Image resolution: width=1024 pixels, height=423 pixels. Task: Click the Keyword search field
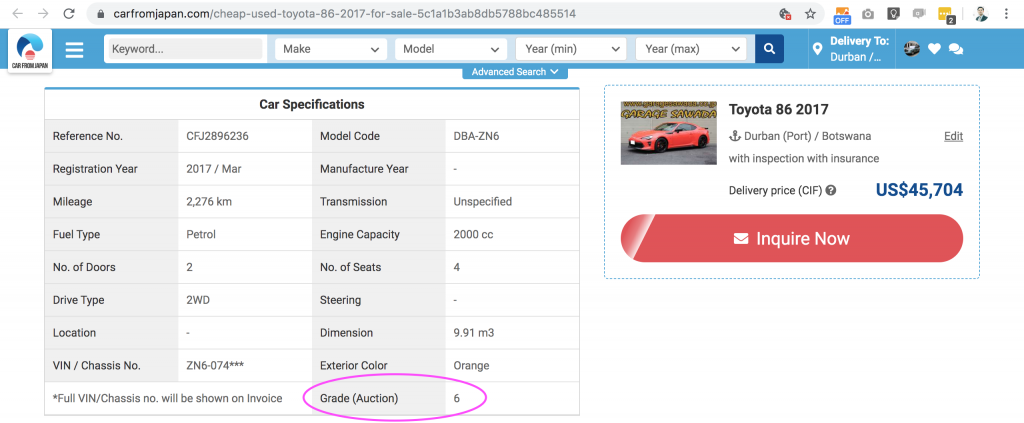pyautogui.click(x=185, y=49)
